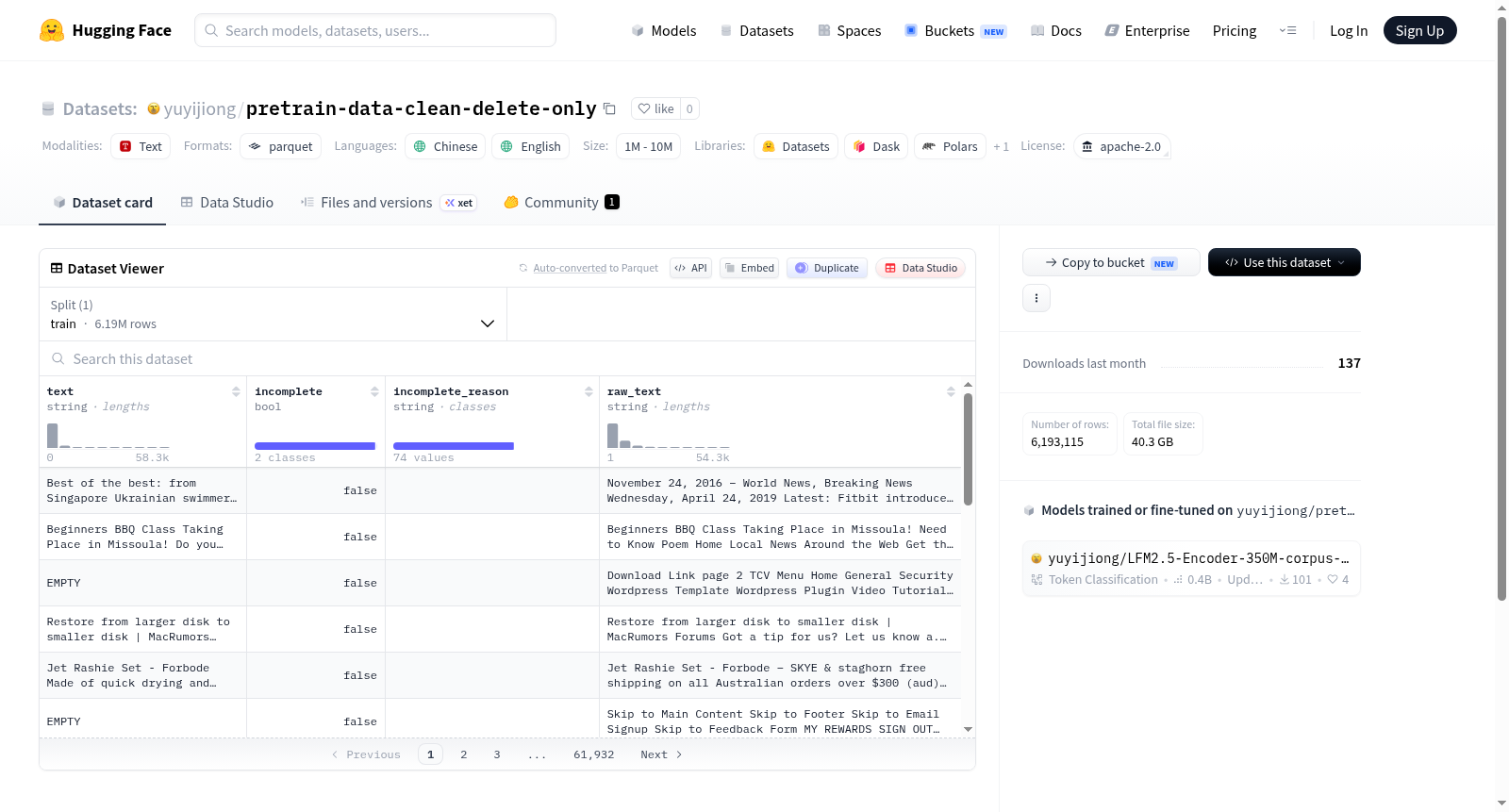Click the Duplicate button

[827, 268]
